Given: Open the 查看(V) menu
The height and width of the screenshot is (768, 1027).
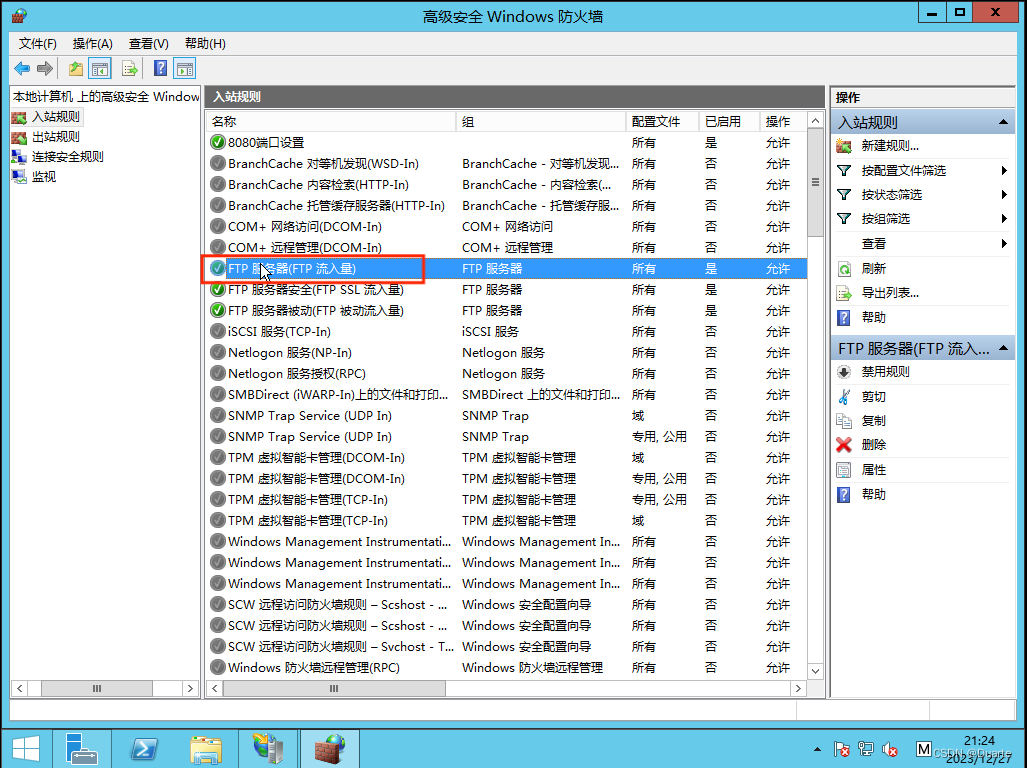Looking at the screenshot, I should [x=148, y=44].
